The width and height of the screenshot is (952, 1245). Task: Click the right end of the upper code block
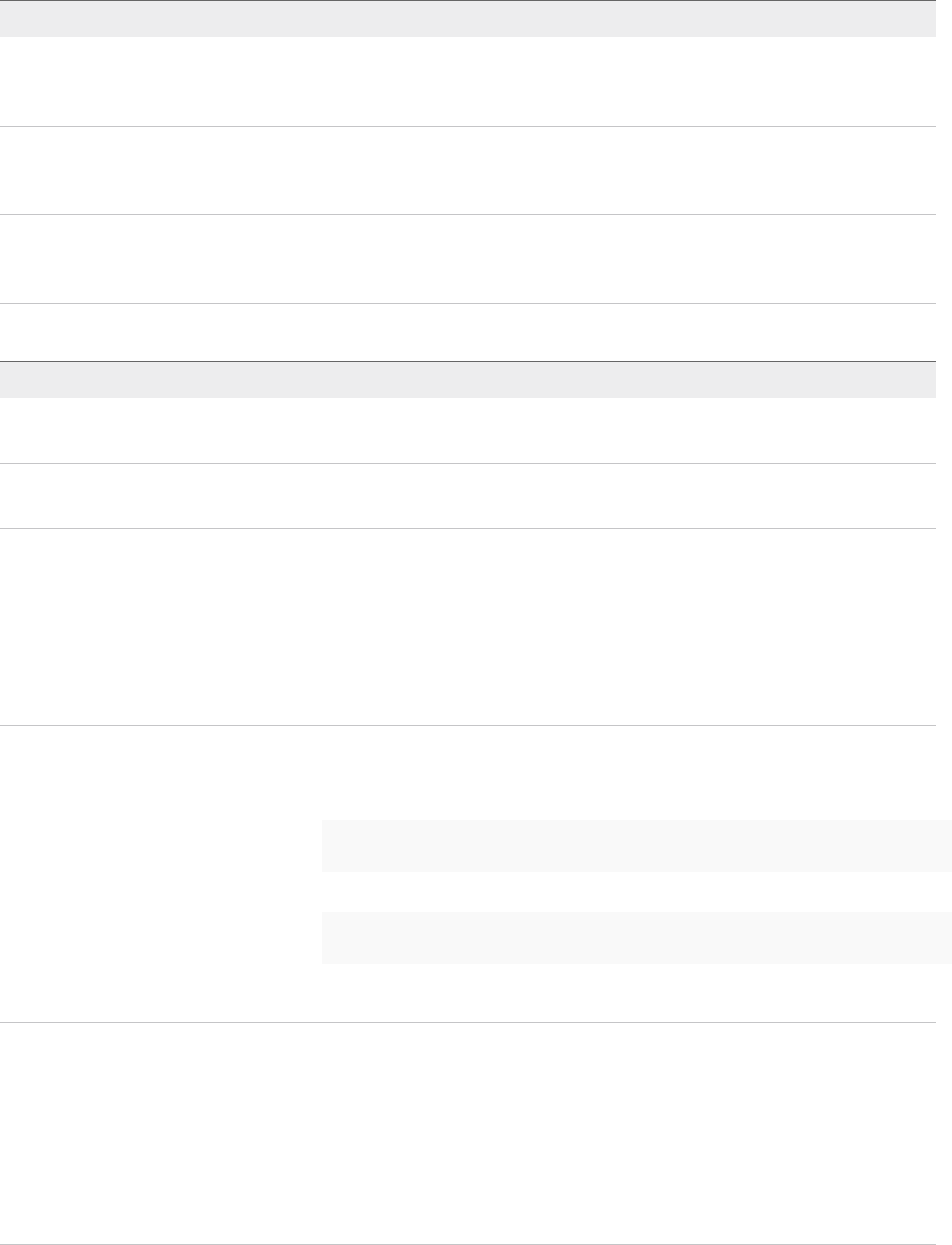click(x=930, y=846)
